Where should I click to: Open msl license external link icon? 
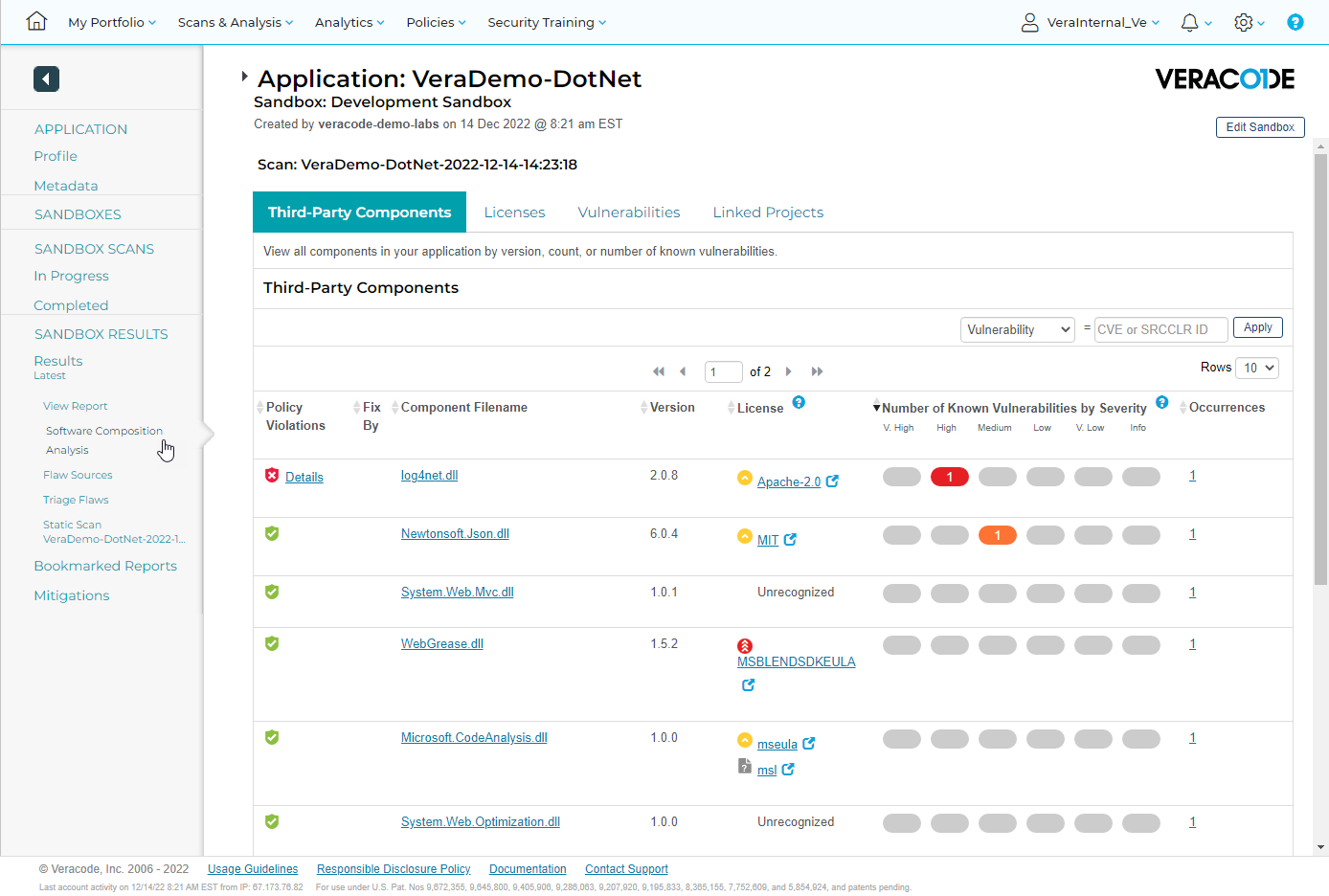click(x=788, y=770)
